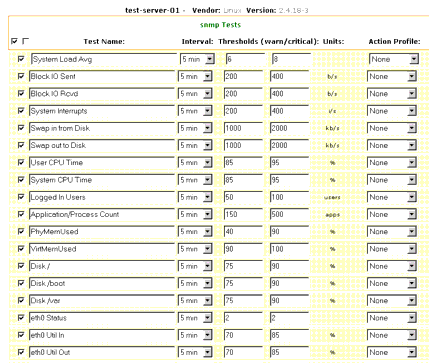Open Action Profile dropdown for Block IO Rcvd
Image resolution: width=435 pixels, height=363 pixels.
392,94
